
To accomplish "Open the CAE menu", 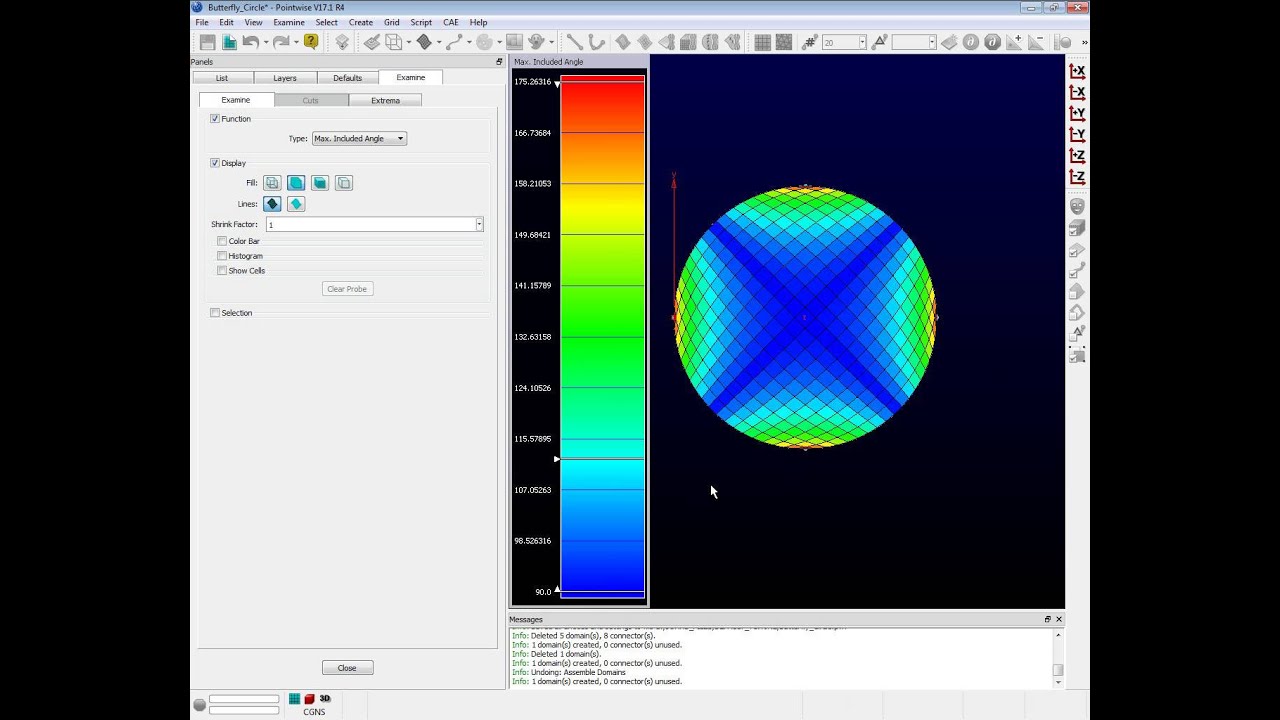I will (x=450, y=22).
